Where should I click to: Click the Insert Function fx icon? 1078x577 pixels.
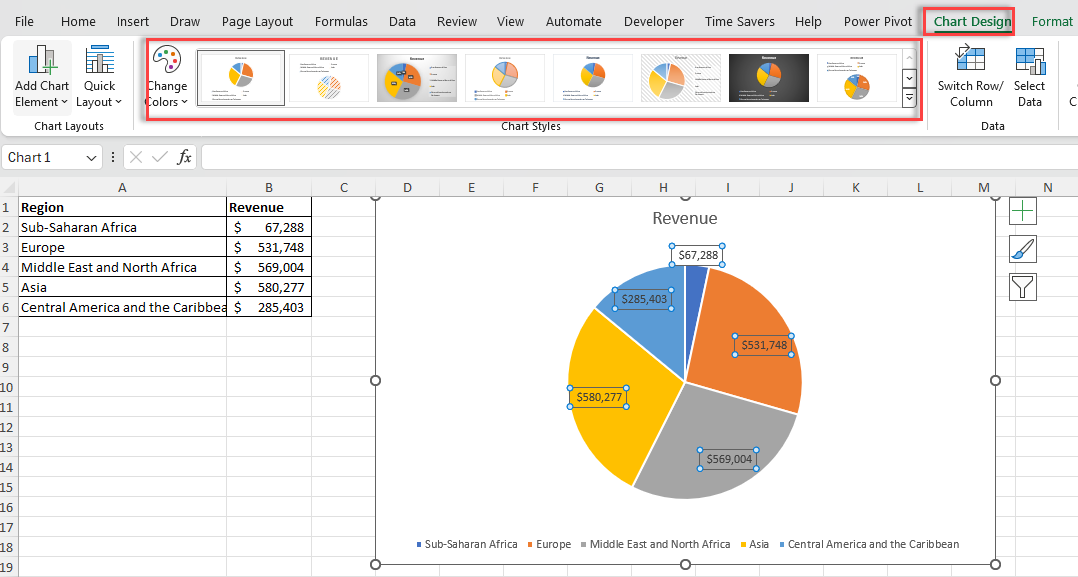[187, 157]
